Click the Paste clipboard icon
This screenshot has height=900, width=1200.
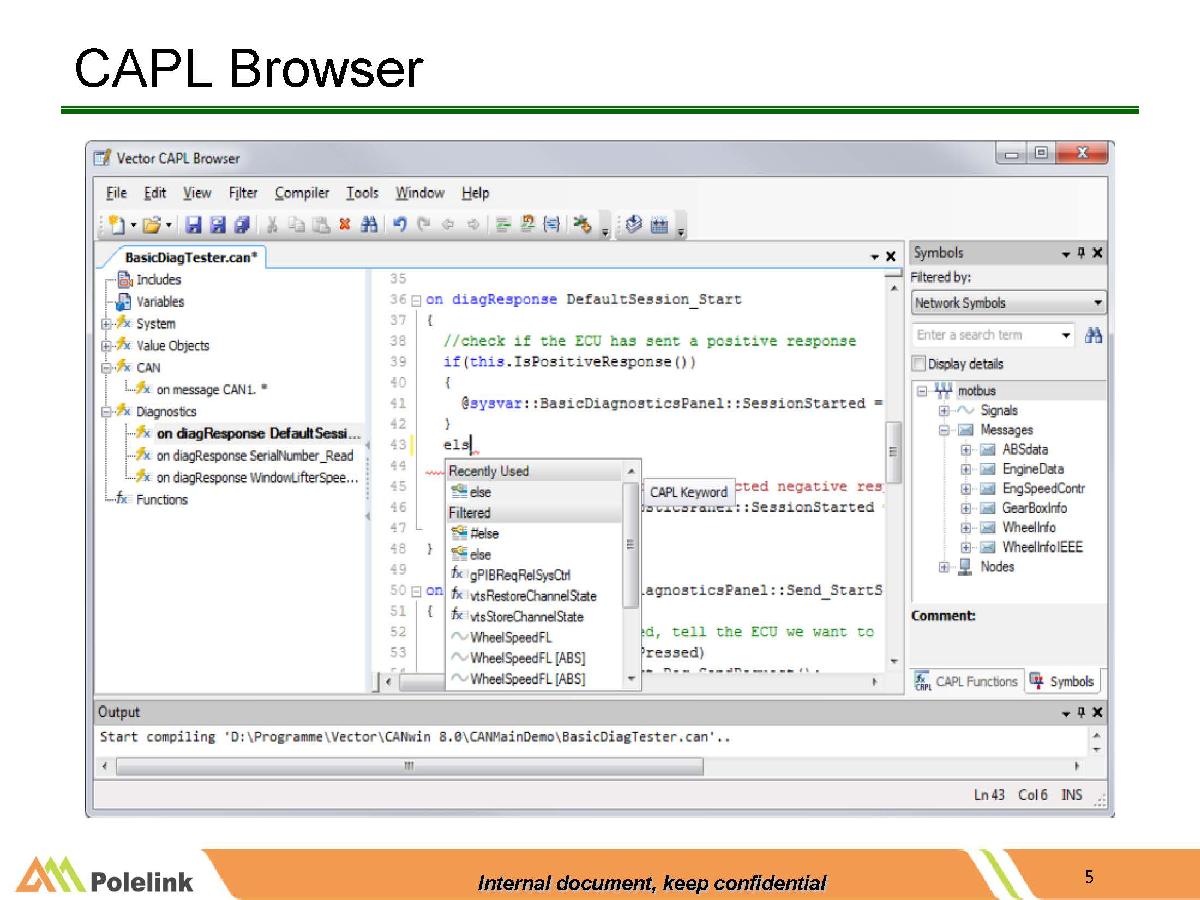[320, 225]
